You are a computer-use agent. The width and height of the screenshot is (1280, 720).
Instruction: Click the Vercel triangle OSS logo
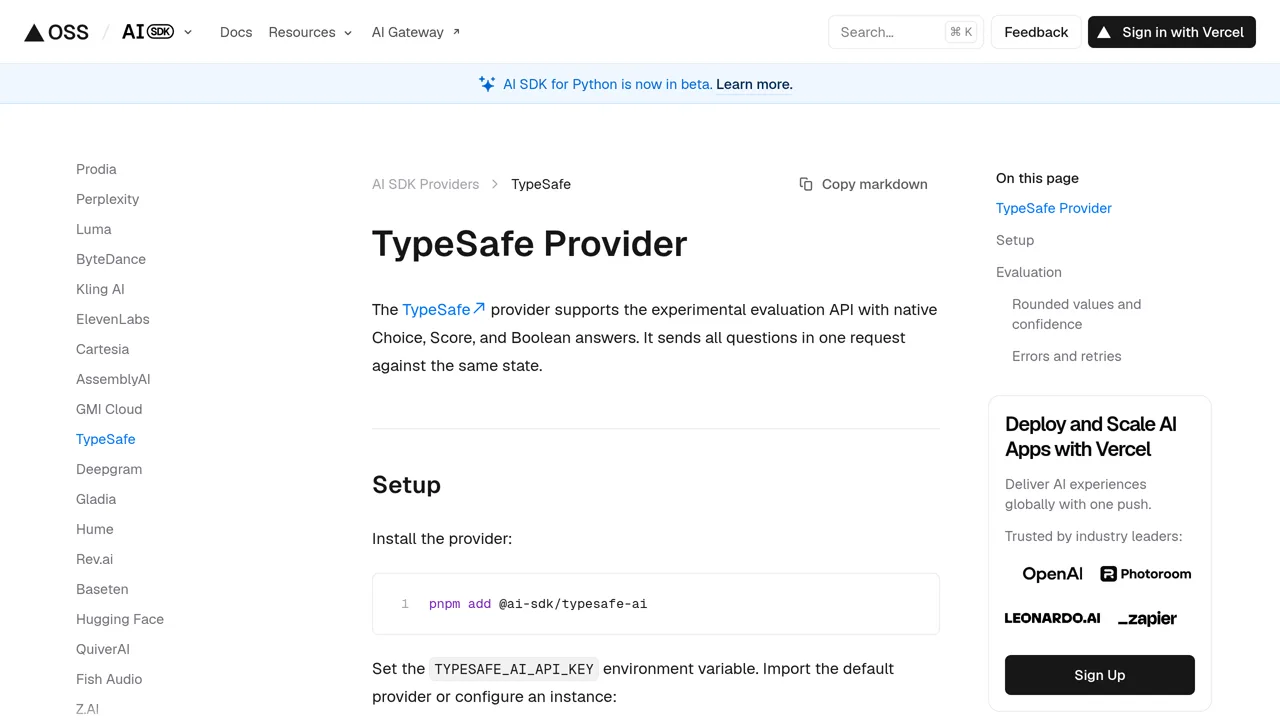click(56, 32)
